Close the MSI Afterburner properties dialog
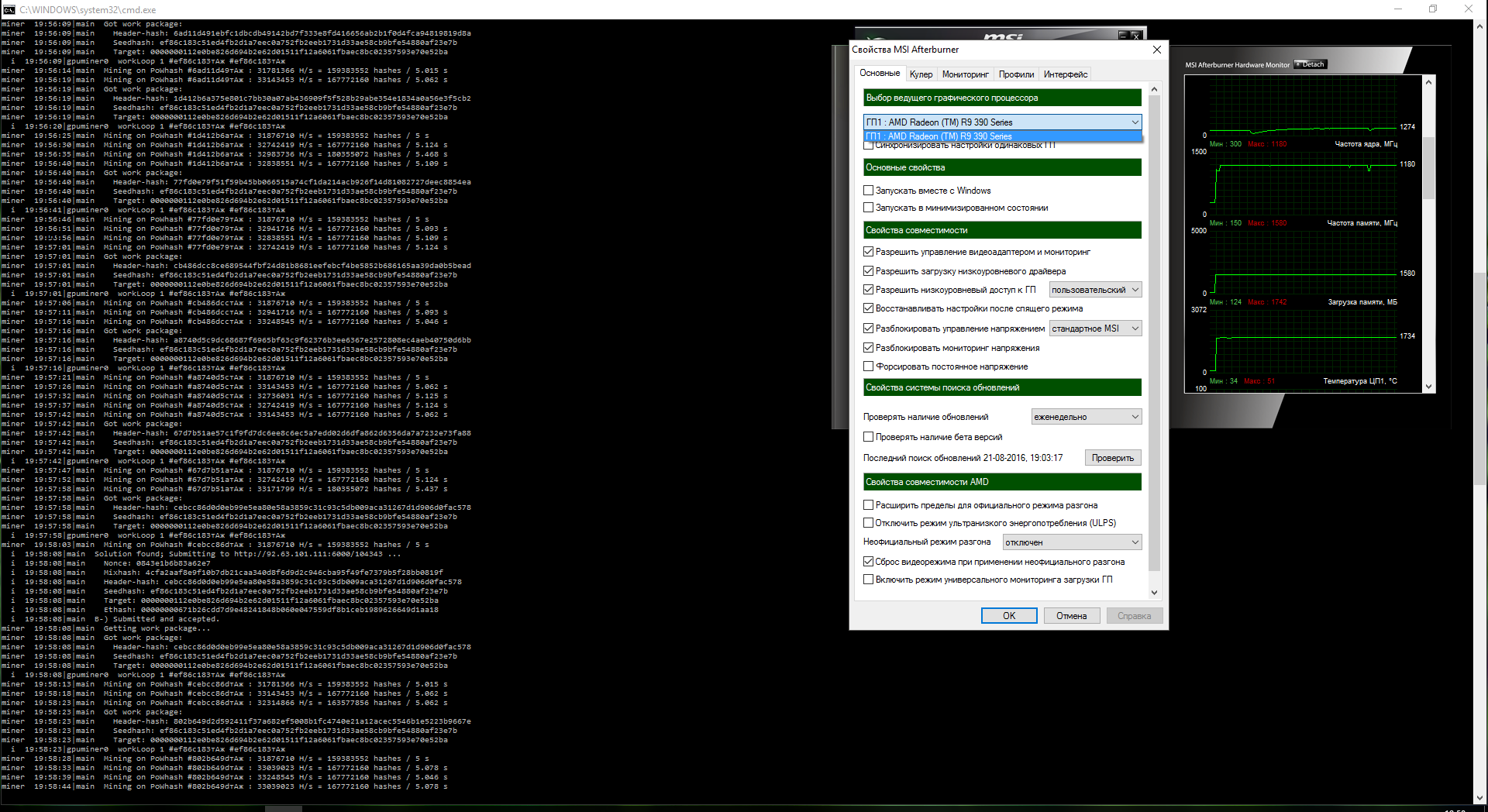This screenshot has height=812, width=1488. click(x=1156, y=50)
